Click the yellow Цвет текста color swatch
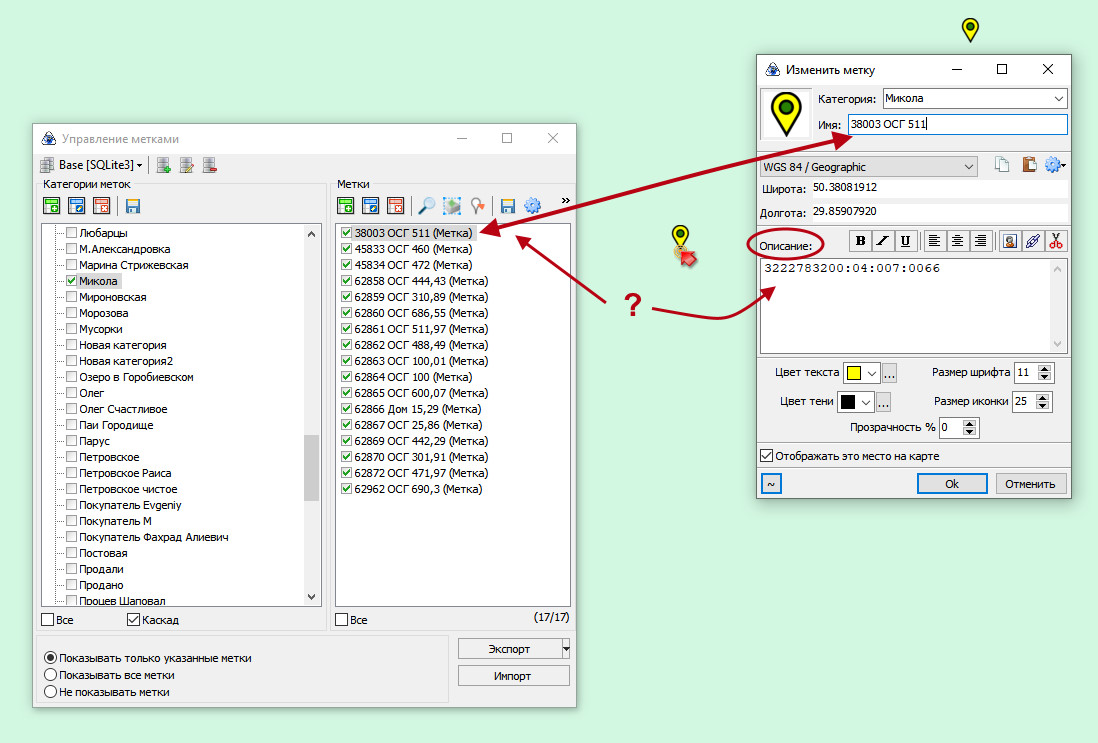The image size is (1098, 743). pyautogui.click(x=854, y=373)
